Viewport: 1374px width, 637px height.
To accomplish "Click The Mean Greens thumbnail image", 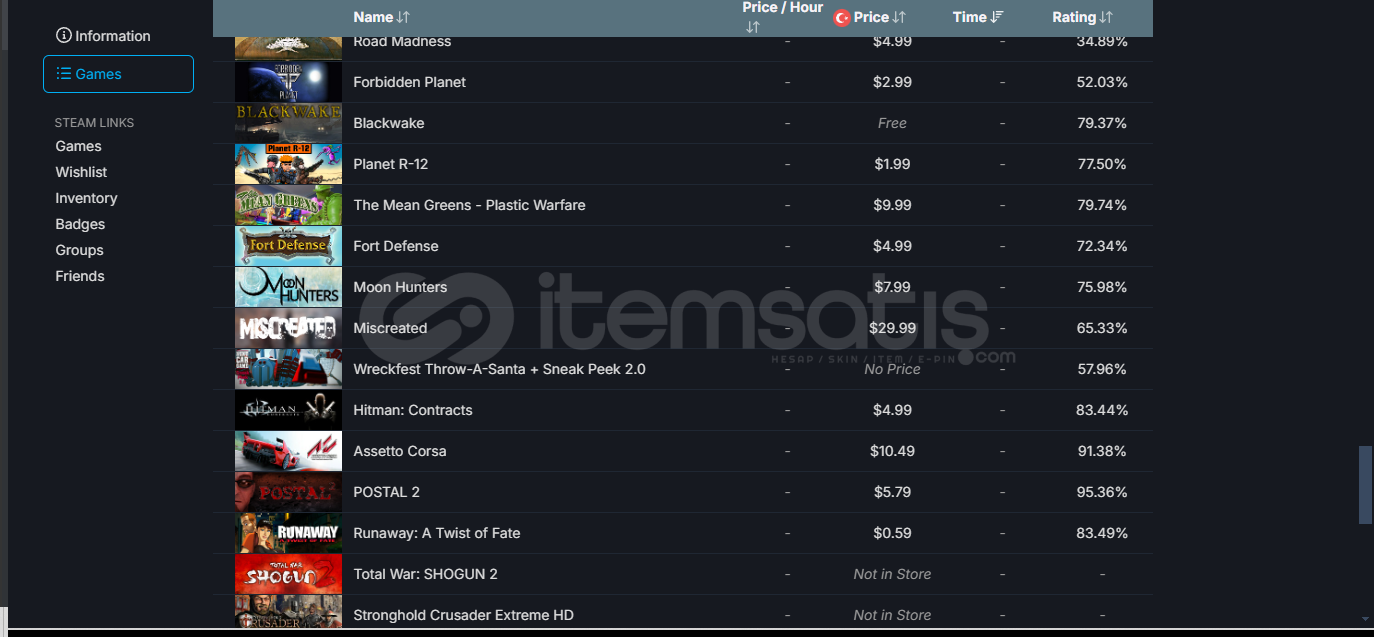I will coord(288,205).
